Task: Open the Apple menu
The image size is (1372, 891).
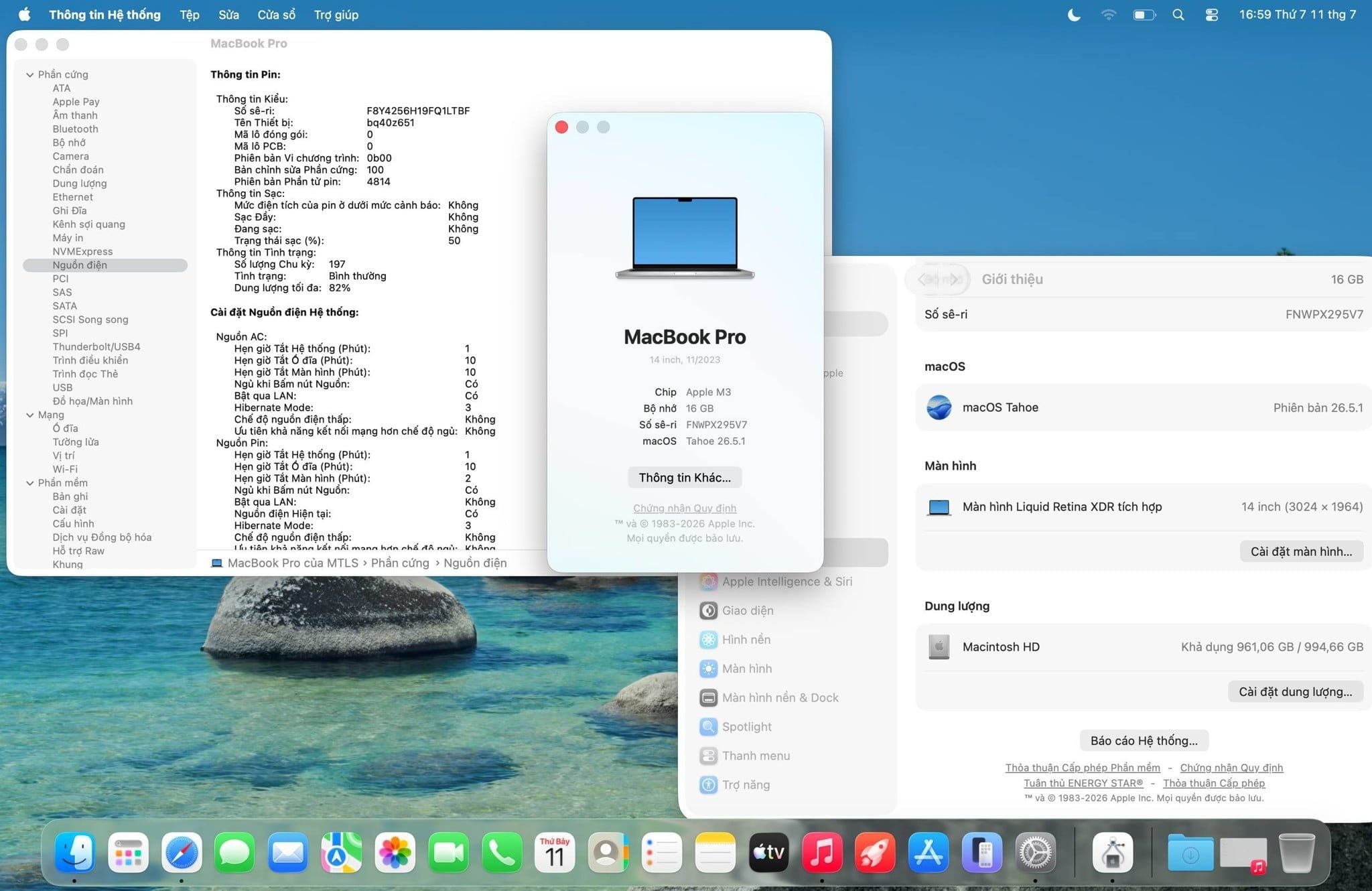Action: tap(24, 15)
